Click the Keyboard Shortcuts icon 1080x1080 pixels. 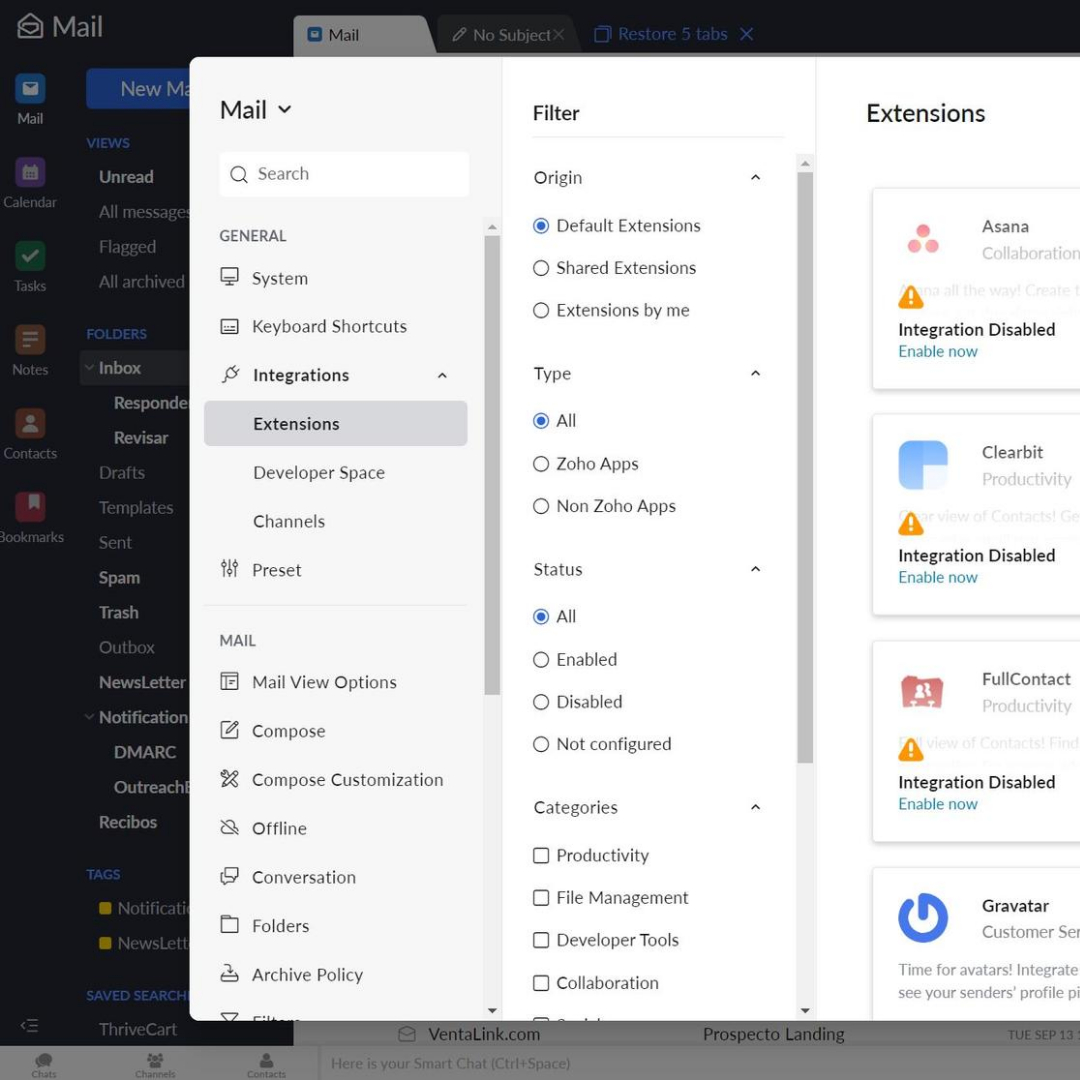pos(229,326)
